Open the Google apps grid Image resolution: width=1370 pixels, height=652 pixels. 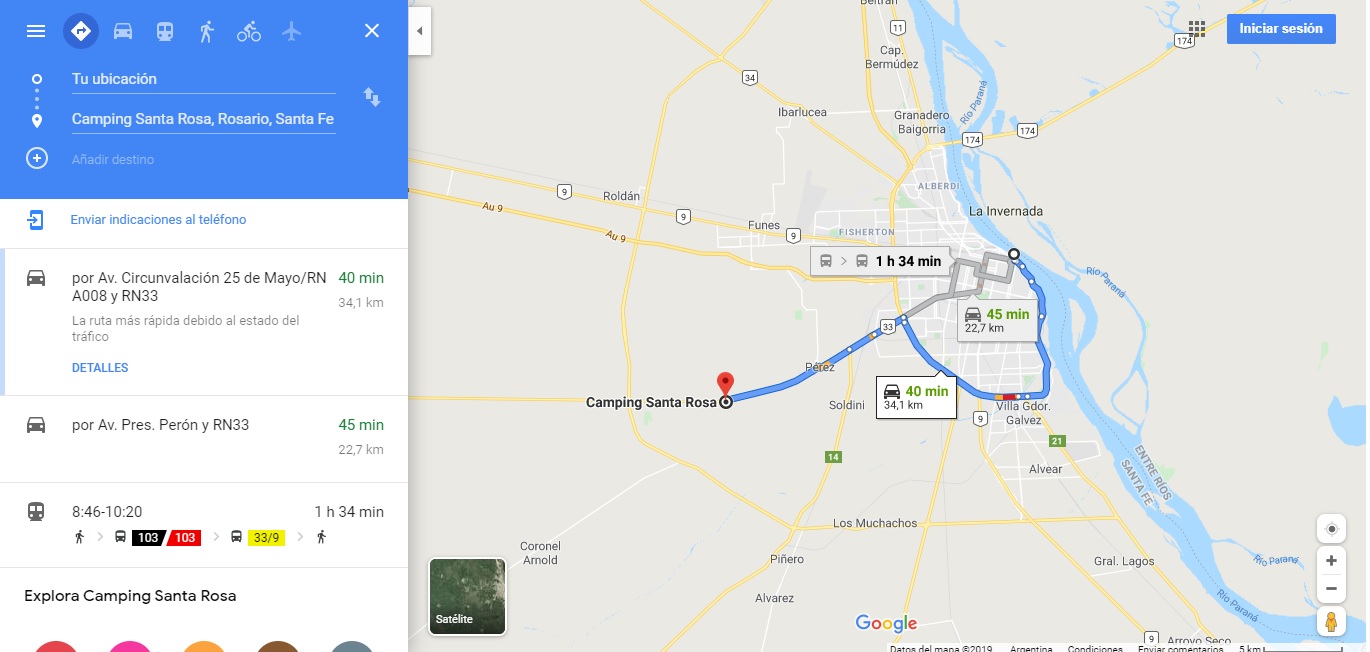click(1197, 29)
